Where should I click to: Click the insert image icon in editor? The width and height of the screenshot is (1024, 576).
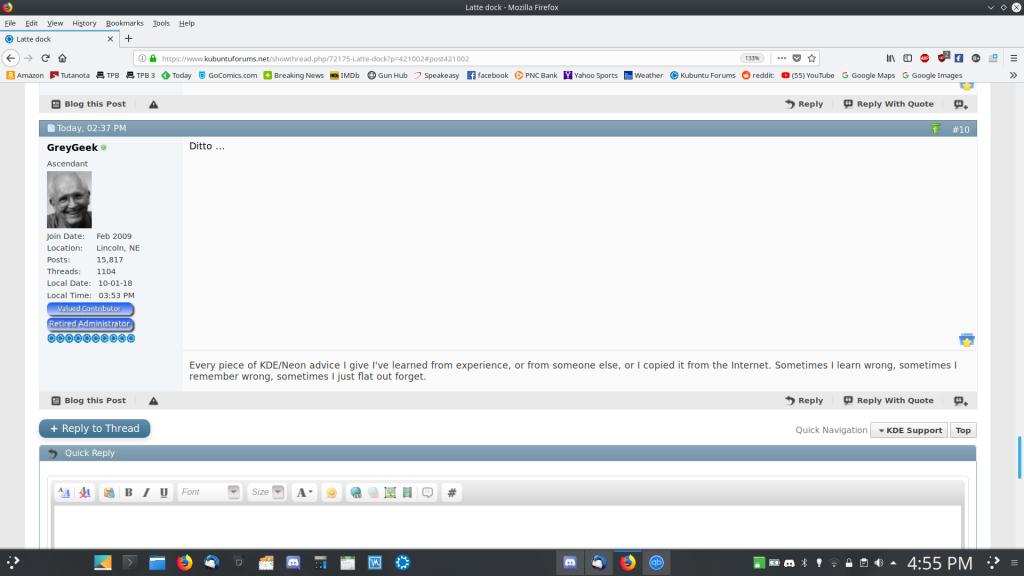click(390, 492)
